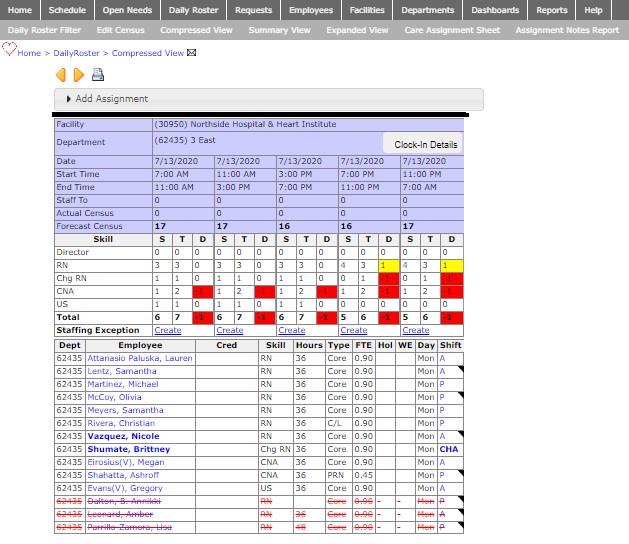Open employee Attanasio Paluska, Lauren
Screen dimensions: 629x544
pos(139,357)
